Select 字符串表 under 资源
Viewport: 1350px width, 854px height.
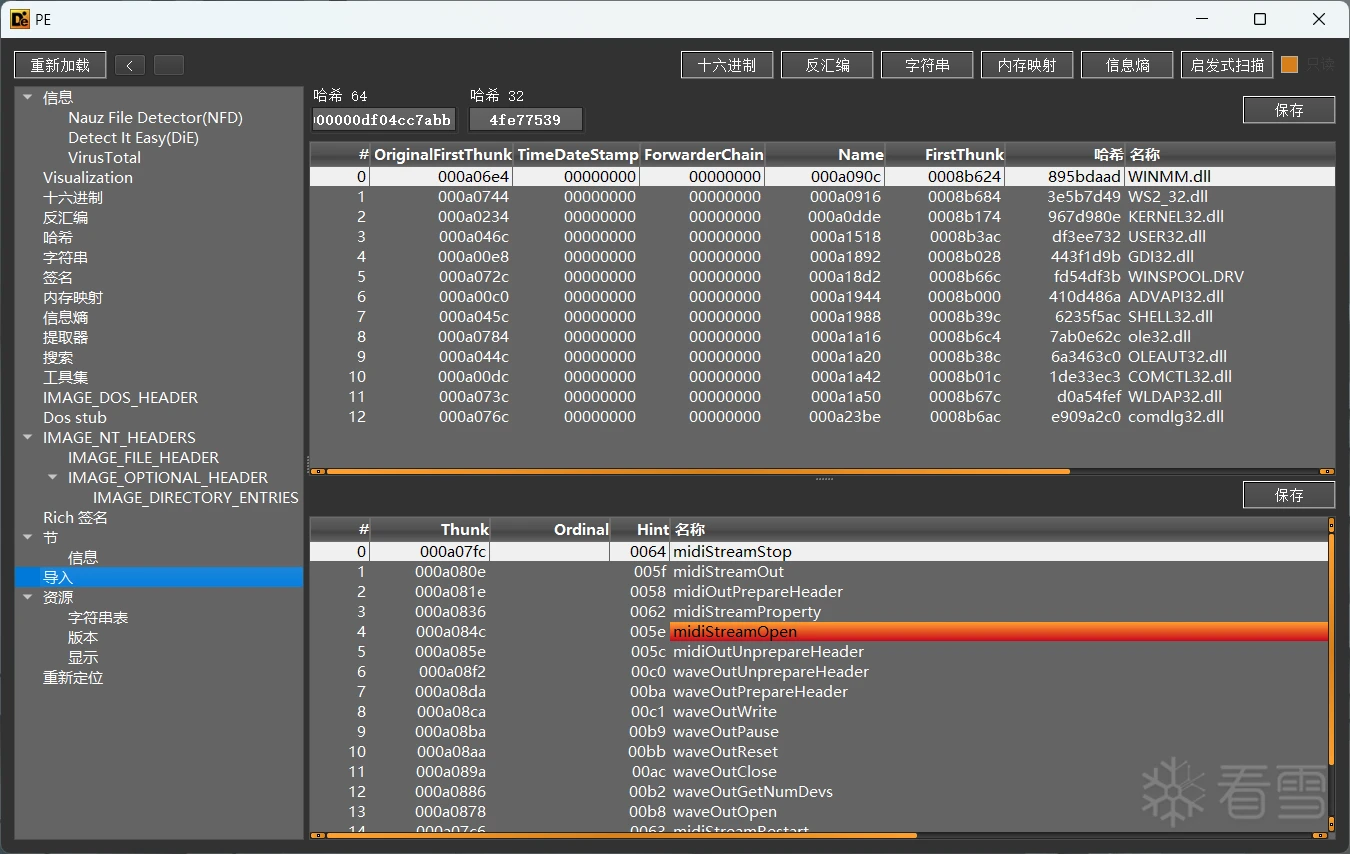(x=98, y=617)
